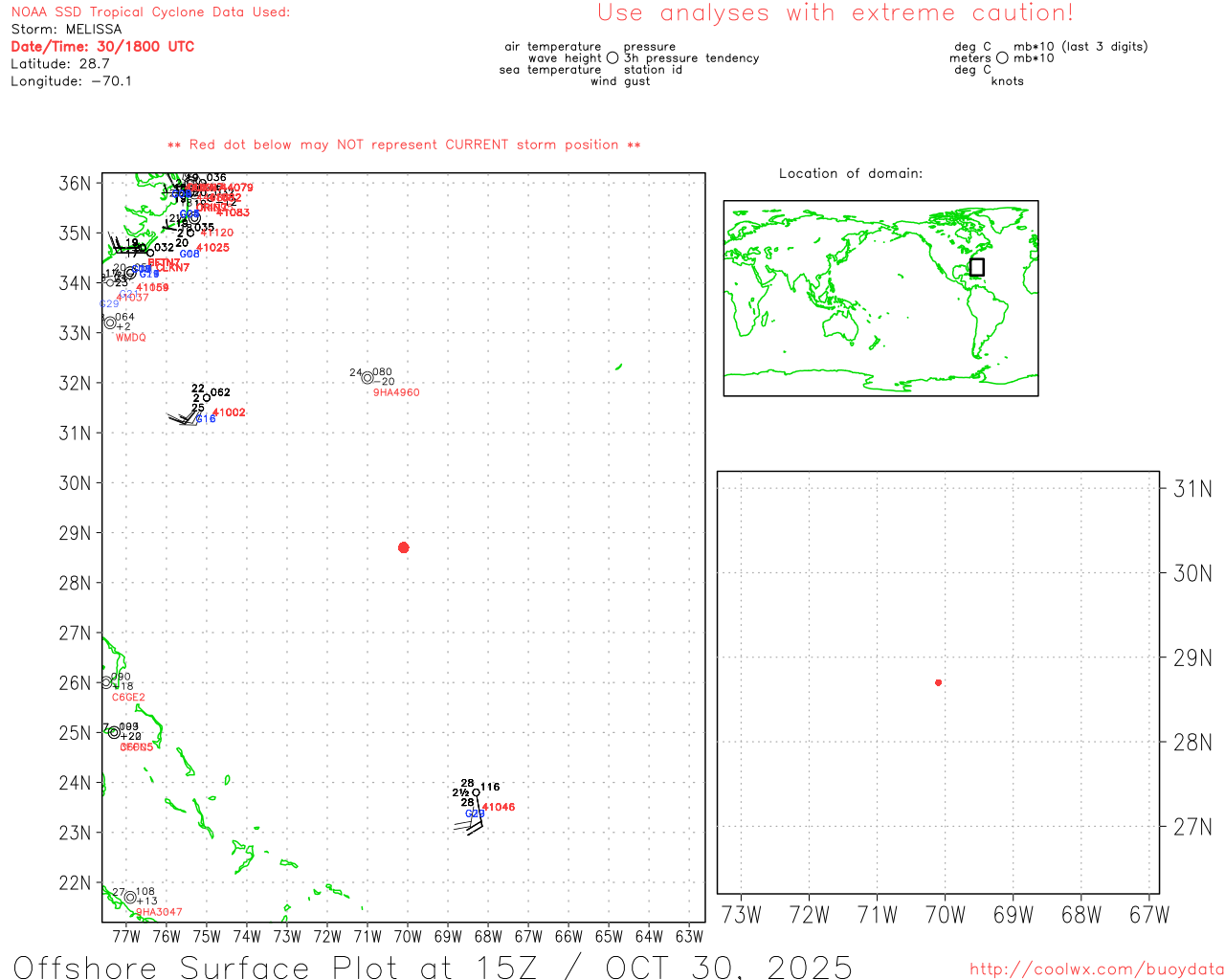Click the 77W longitude label on main map

coord(126,936)
